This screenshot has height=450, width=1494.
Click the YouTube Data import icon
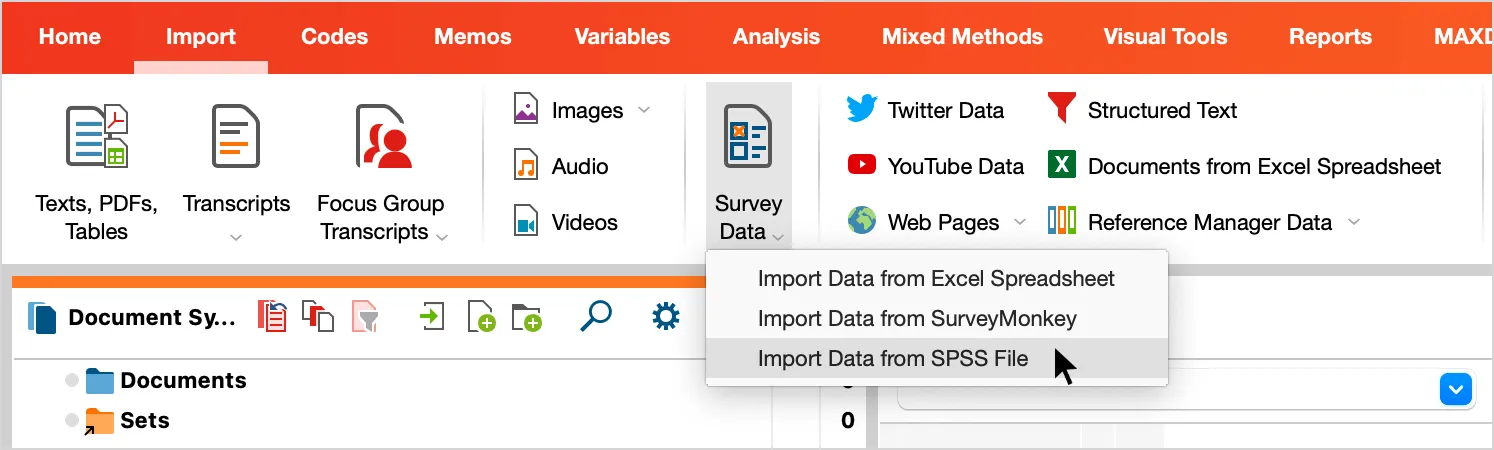pyautogui.click(x=861, y=165)
